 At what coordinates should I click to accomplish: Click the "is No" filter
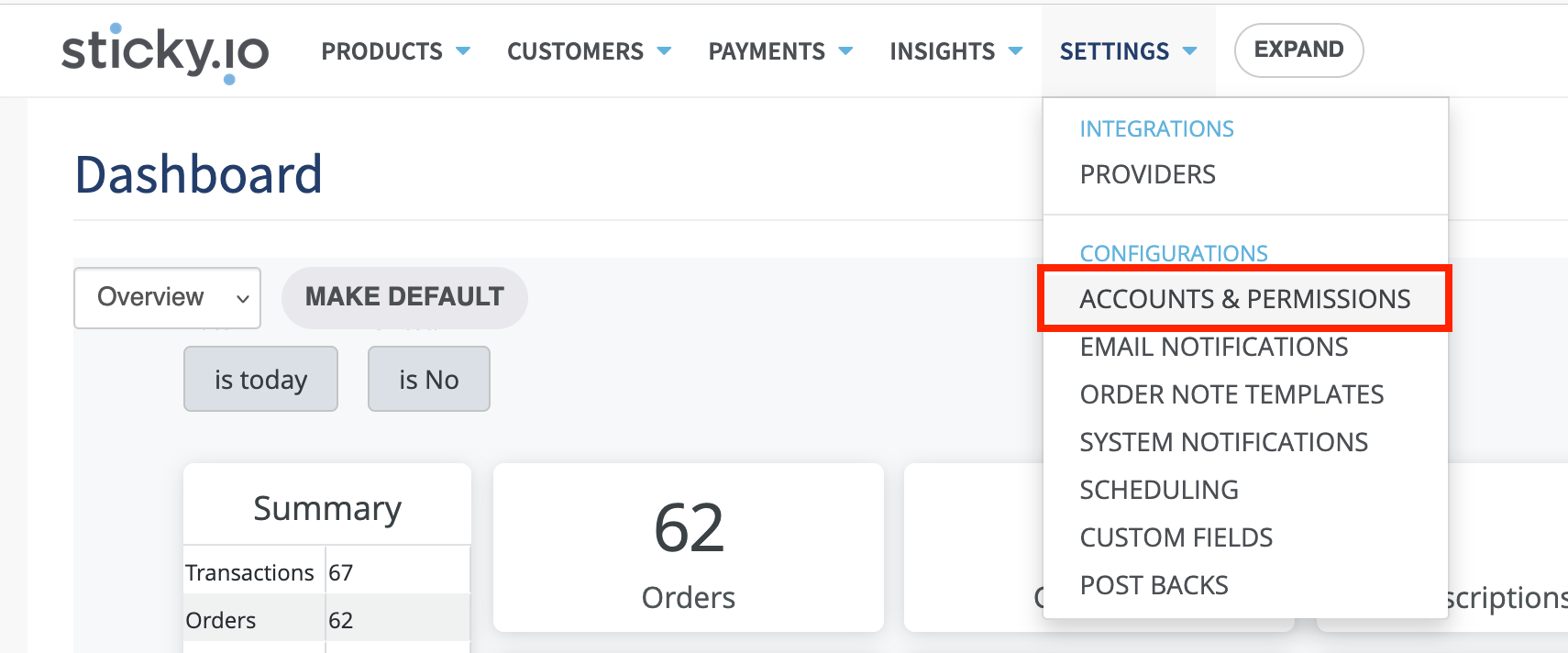(428, 379)
